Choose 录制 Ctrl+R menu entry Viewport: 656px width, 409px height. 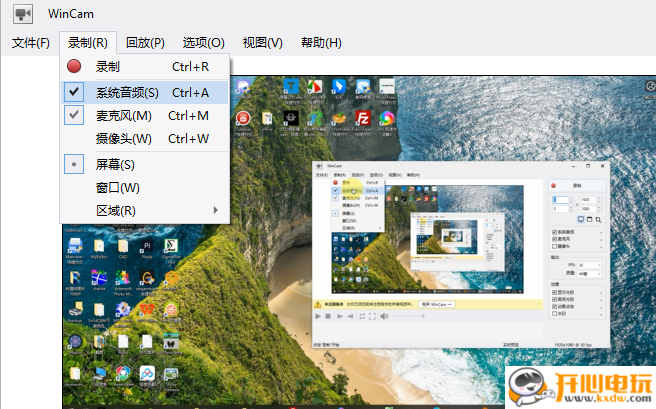click(145, 66)
